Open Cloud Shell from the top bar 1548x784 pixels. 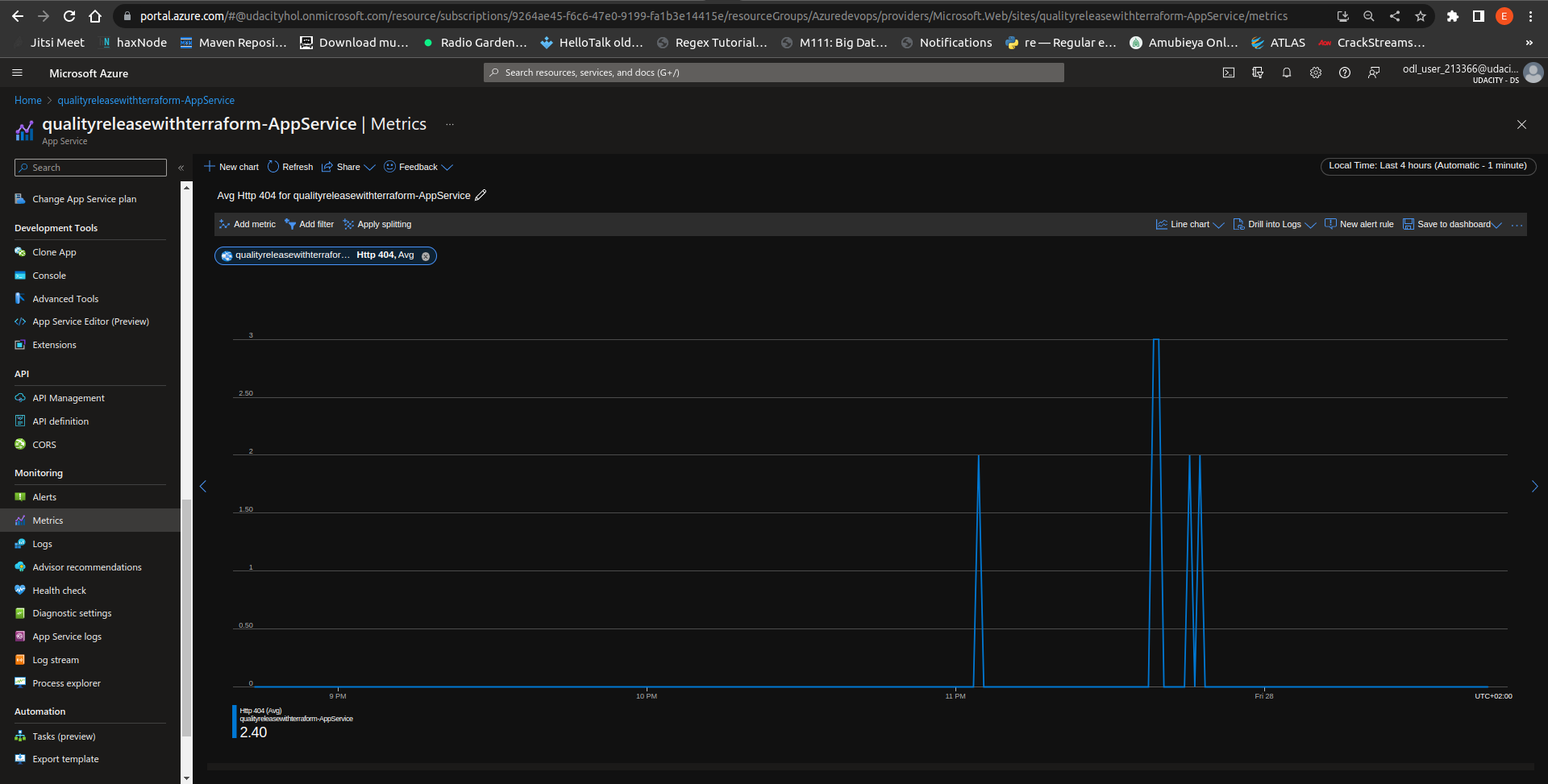coord(1229,73)
